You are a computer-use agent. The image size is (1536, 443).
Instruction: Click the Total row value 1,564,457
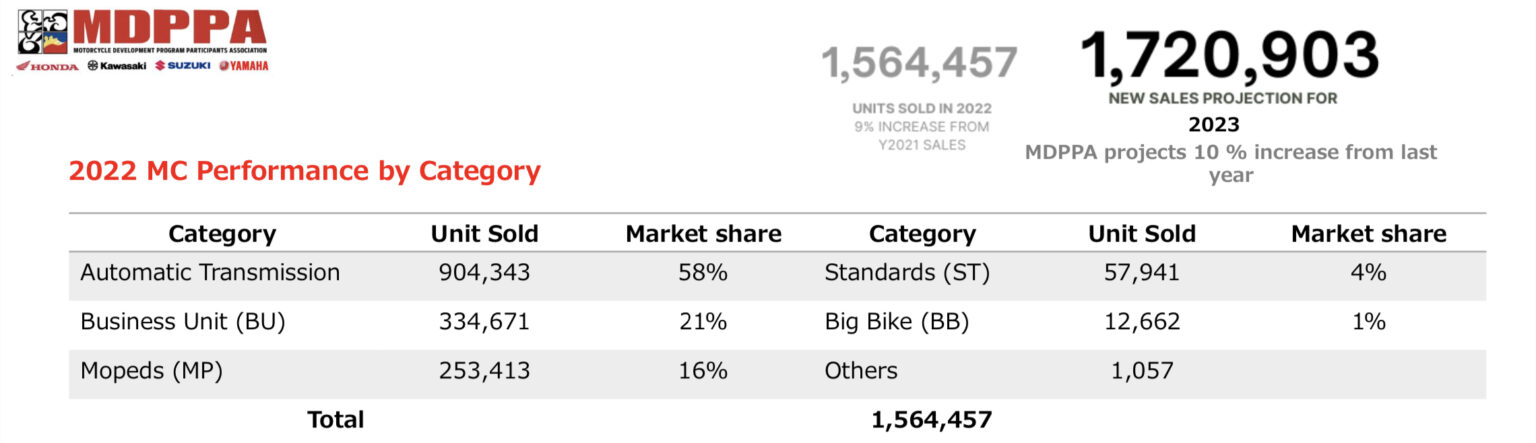pyautogui.click(x=932, y=420)
